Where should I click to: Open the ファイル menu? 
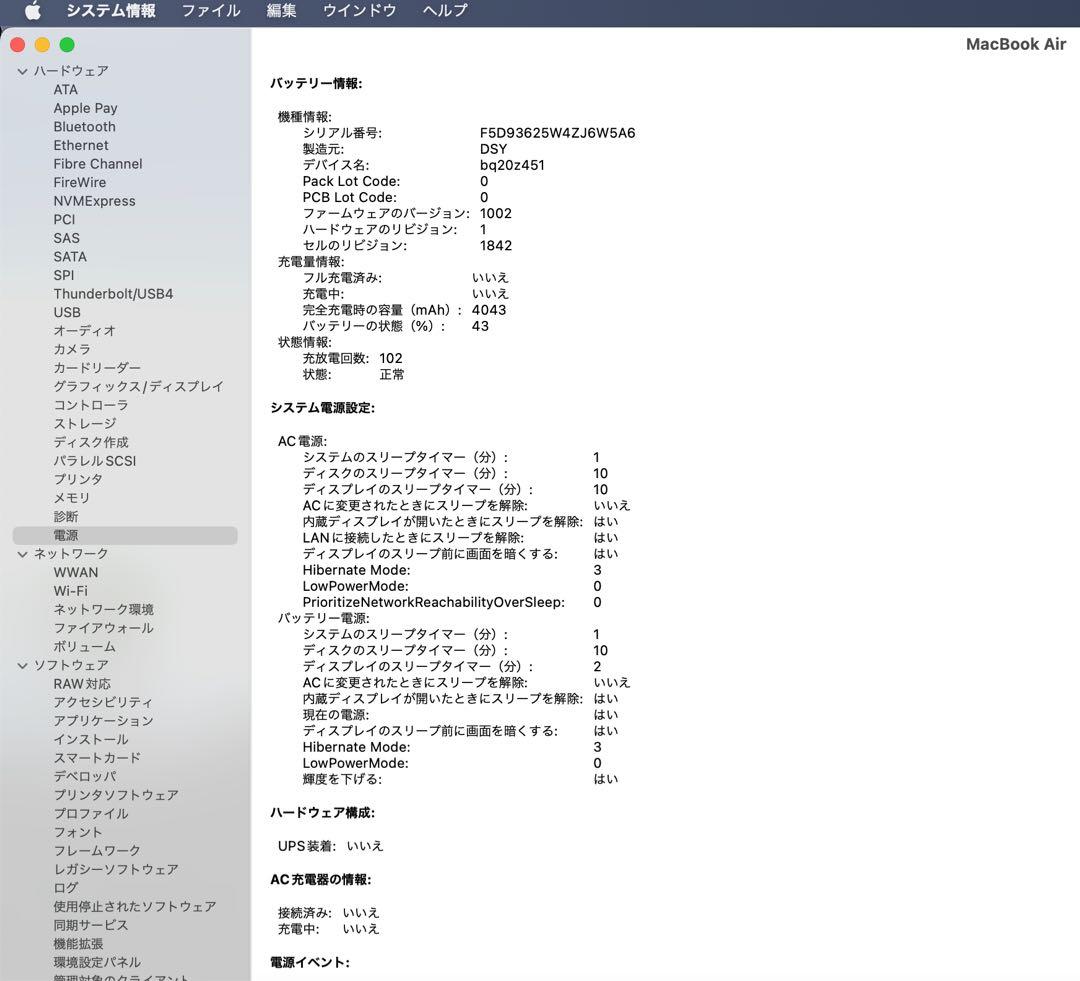(x=209, y=11)
